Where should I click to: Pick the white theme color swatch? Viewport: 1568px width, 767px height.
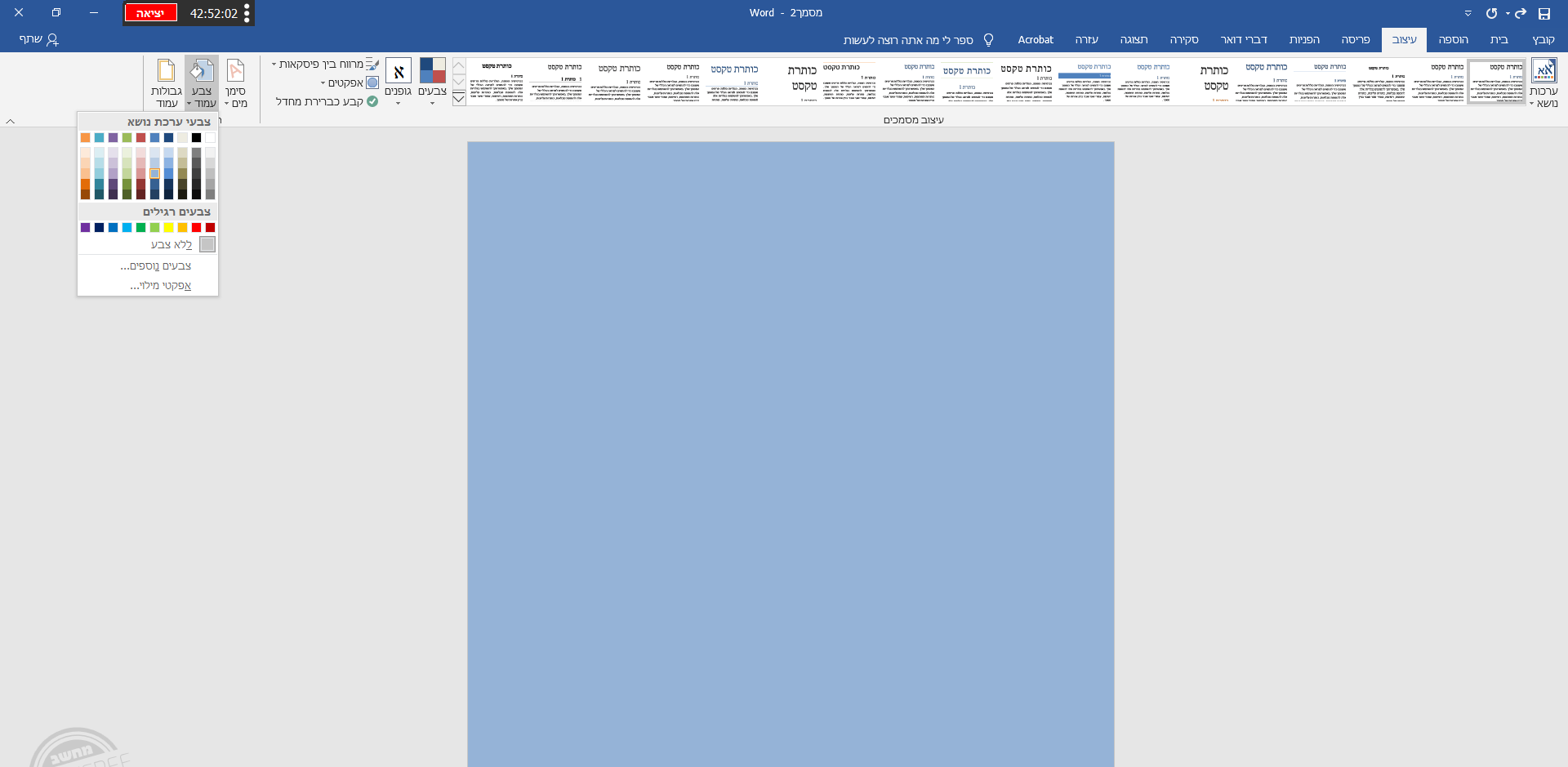[210, 137]
